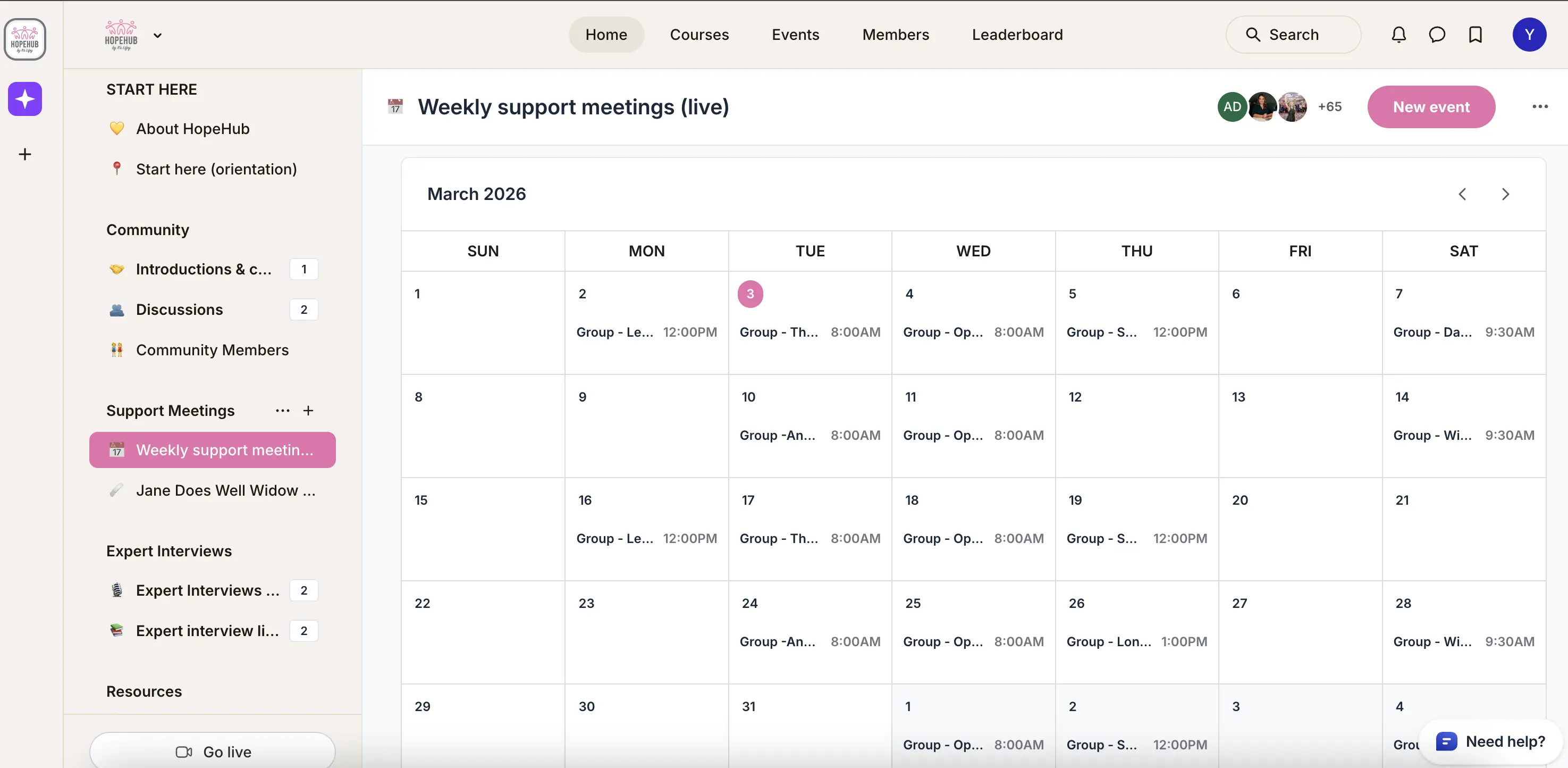The image size is (1568, 768).
Task: Open Support Meetings options via the ellipsis icon
Action: (x=282, y=411)
